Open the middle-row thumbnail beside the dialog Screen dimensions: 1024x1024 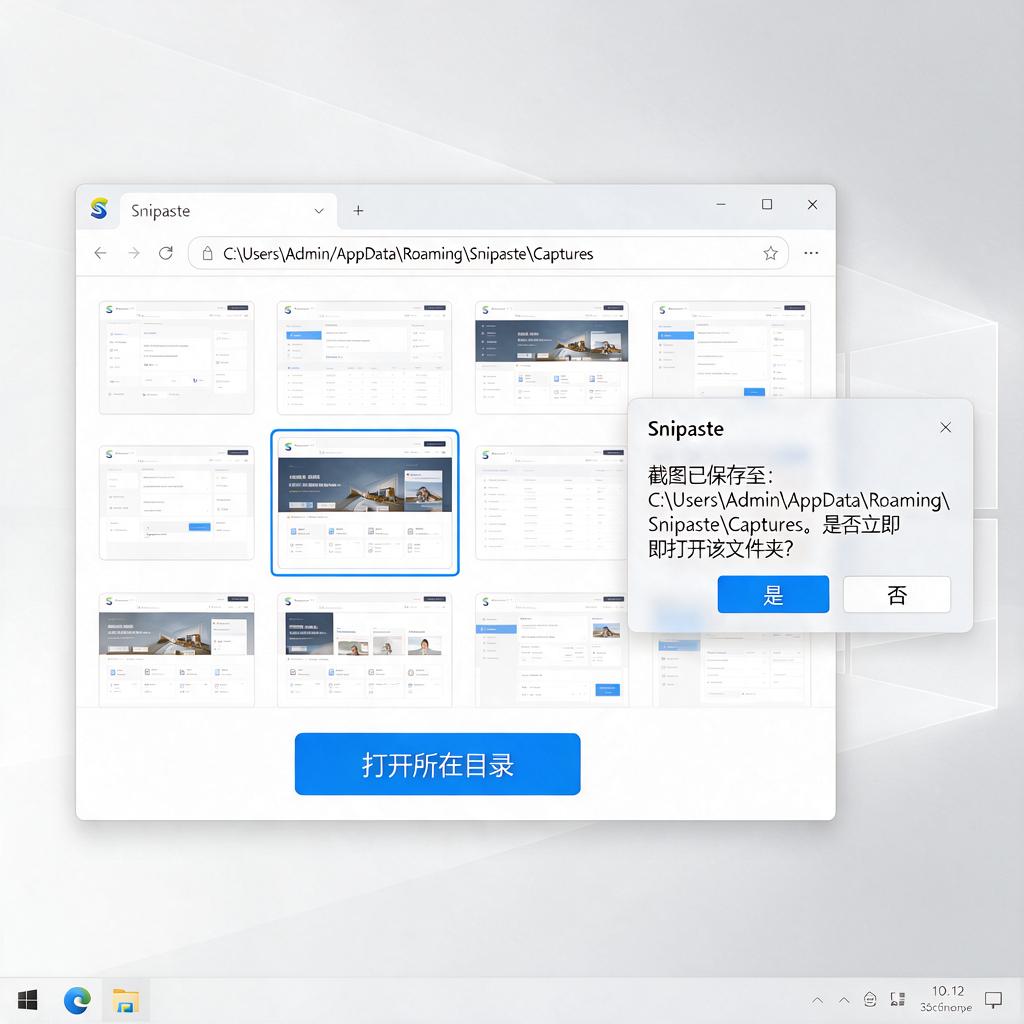(552, 503)
